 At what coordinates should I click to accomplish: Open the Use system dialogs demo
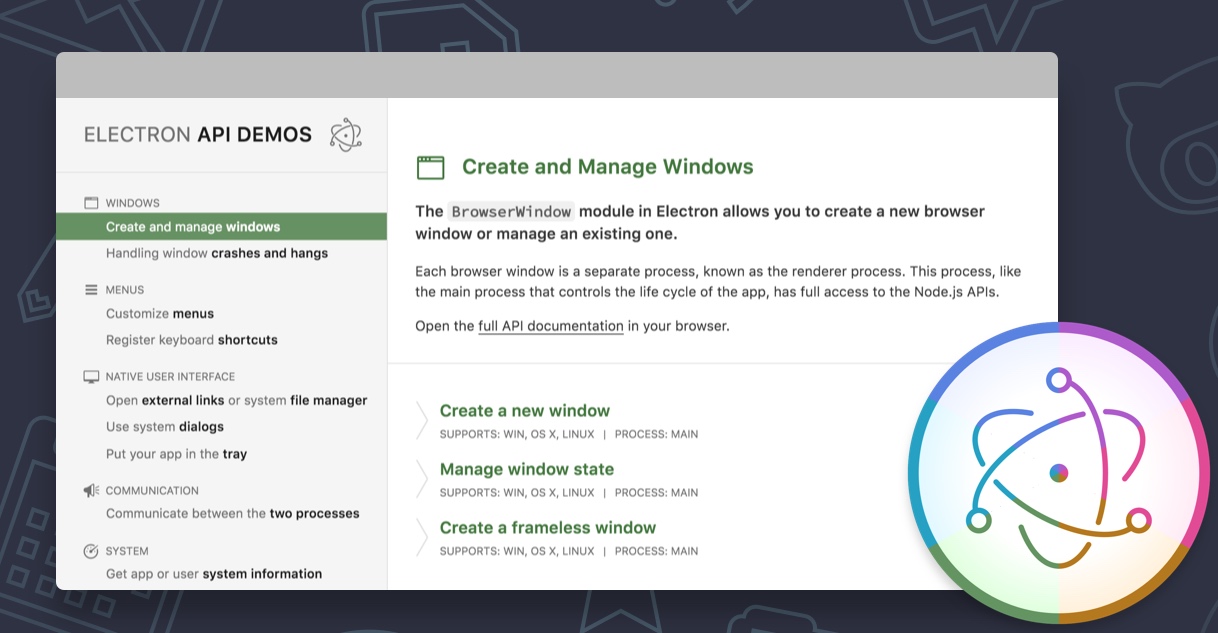165,427
